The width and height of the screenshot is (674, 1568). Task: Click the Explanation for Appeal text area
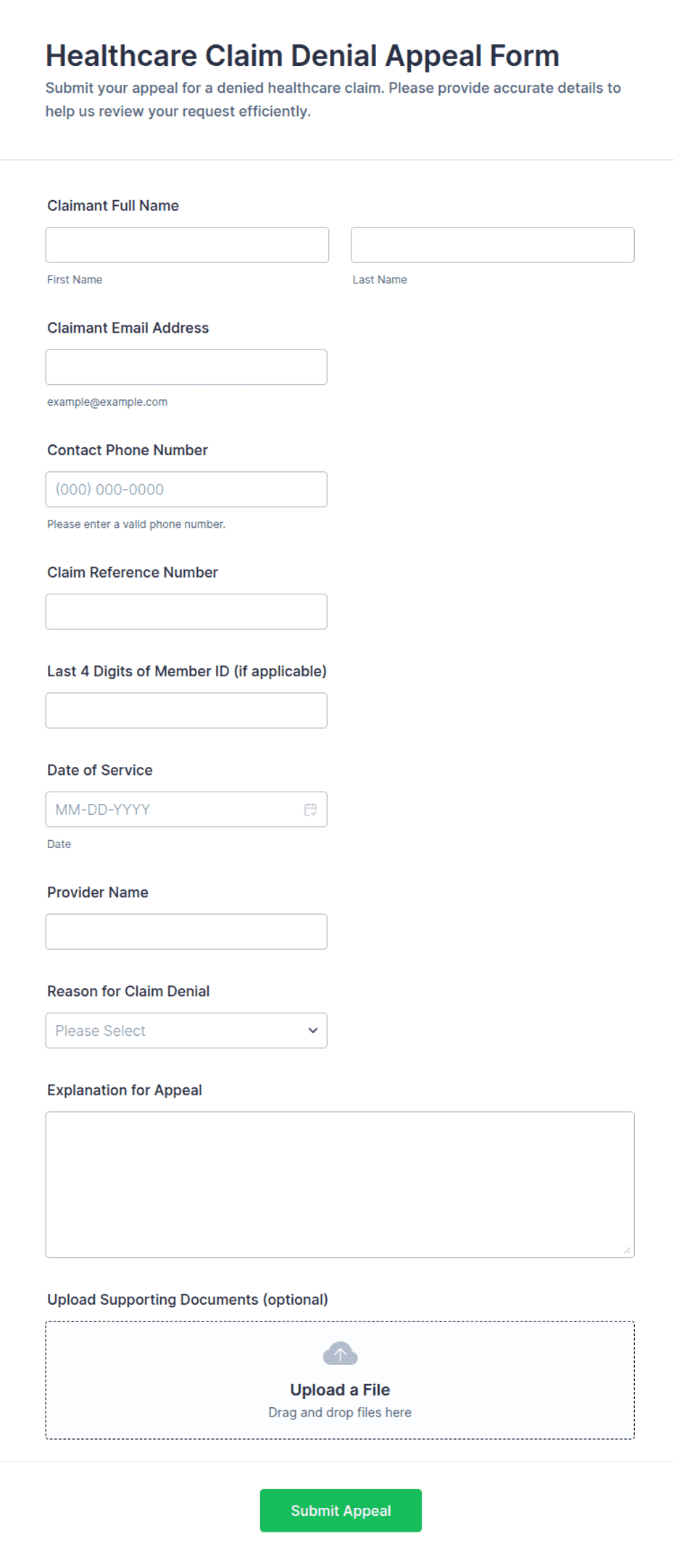coord(340,1185)
